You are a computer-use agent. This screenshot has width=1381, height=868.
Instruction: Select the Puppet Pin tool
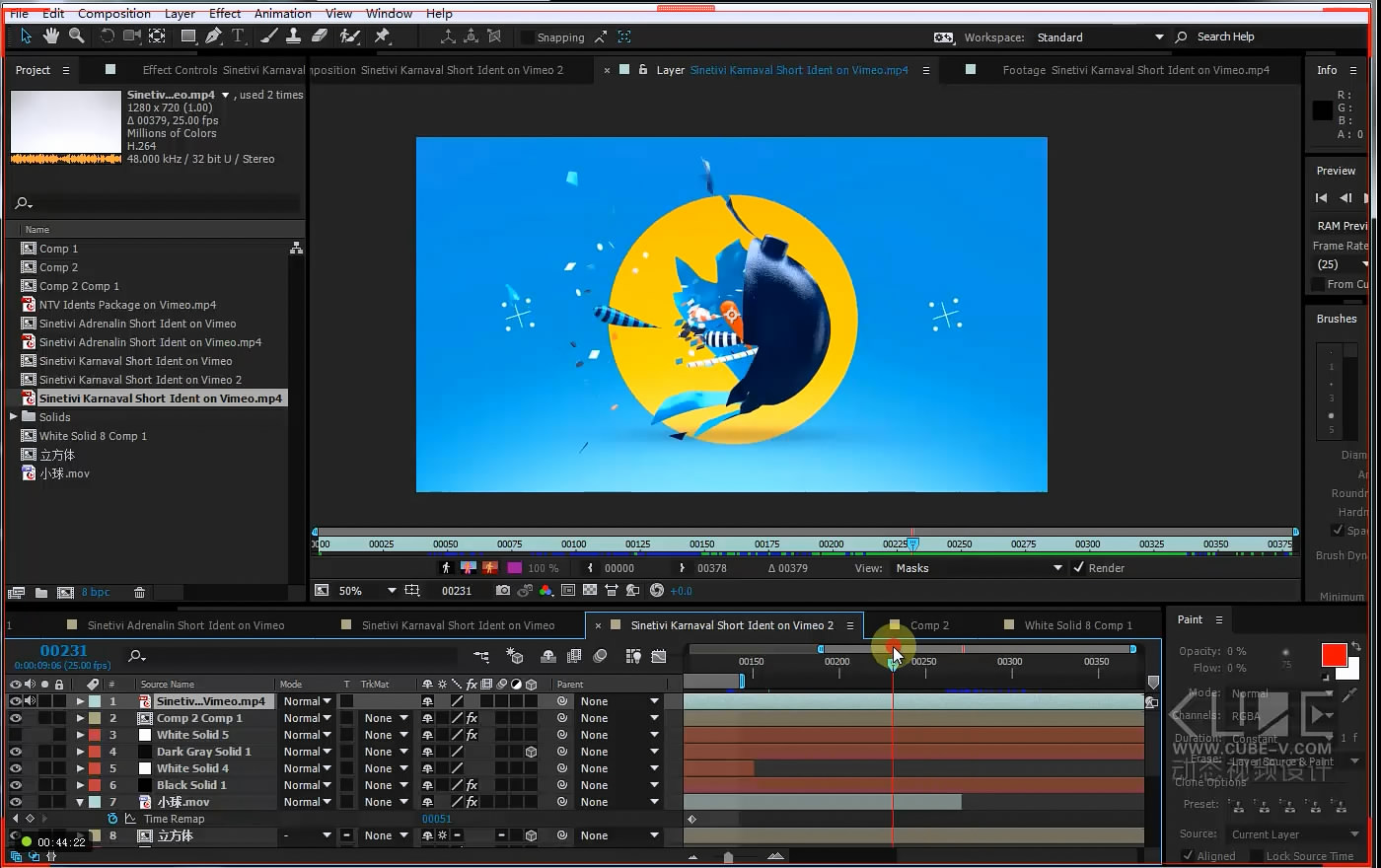pyautogui.click(x=382, y=36)
